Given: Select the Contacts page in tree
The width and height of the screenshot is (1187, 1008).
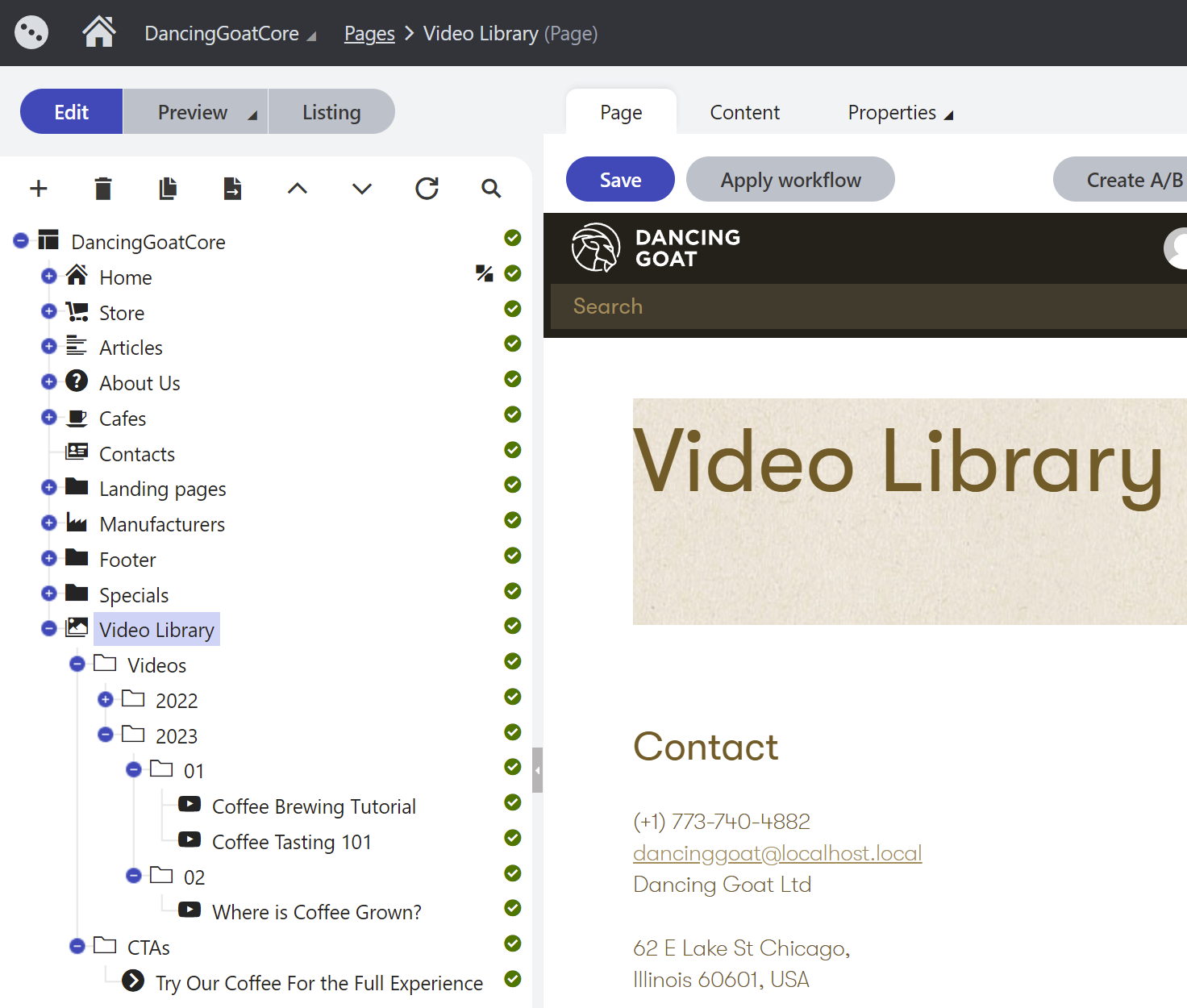Looking at the screenshot, I should coord(137,454).
